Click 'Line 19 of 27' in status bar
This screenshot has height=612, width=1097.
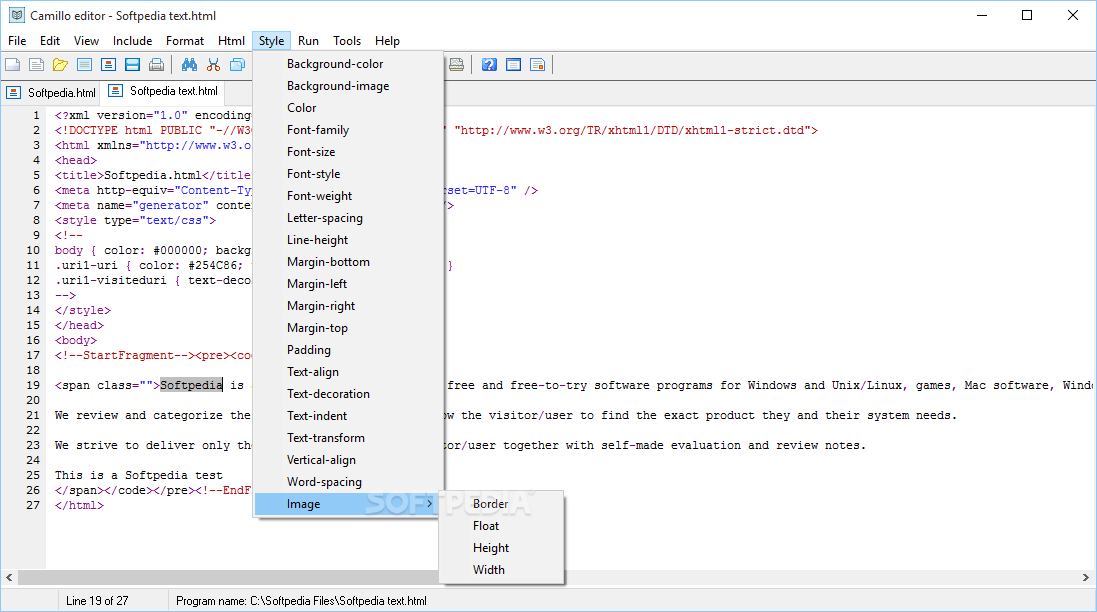click(97, 601)
